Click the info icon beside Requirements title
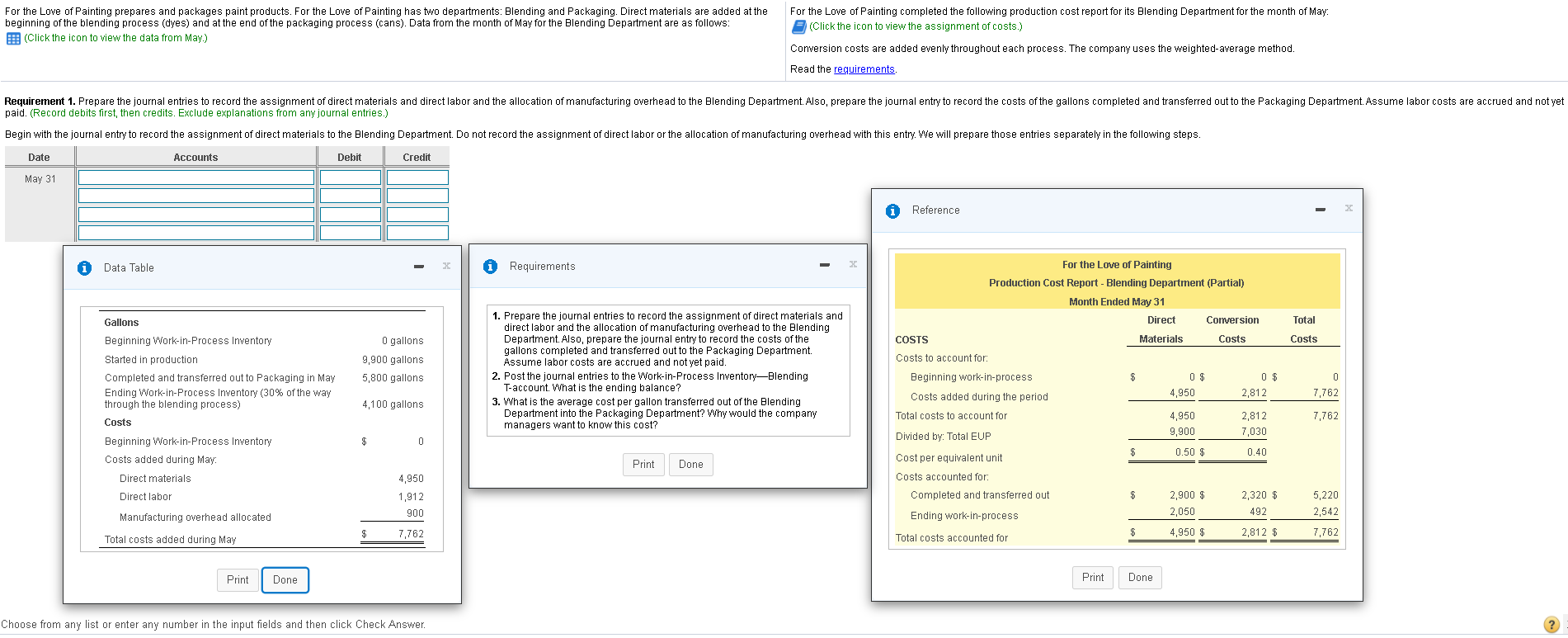Screen dimensions: 1568x638 [x=490, y=267]
